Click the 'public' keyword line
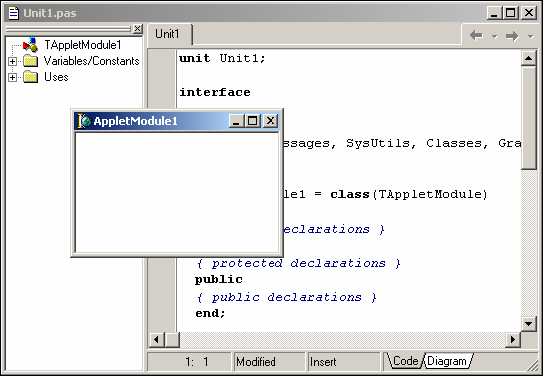This screenshot has width=543, height=376. 219,279
